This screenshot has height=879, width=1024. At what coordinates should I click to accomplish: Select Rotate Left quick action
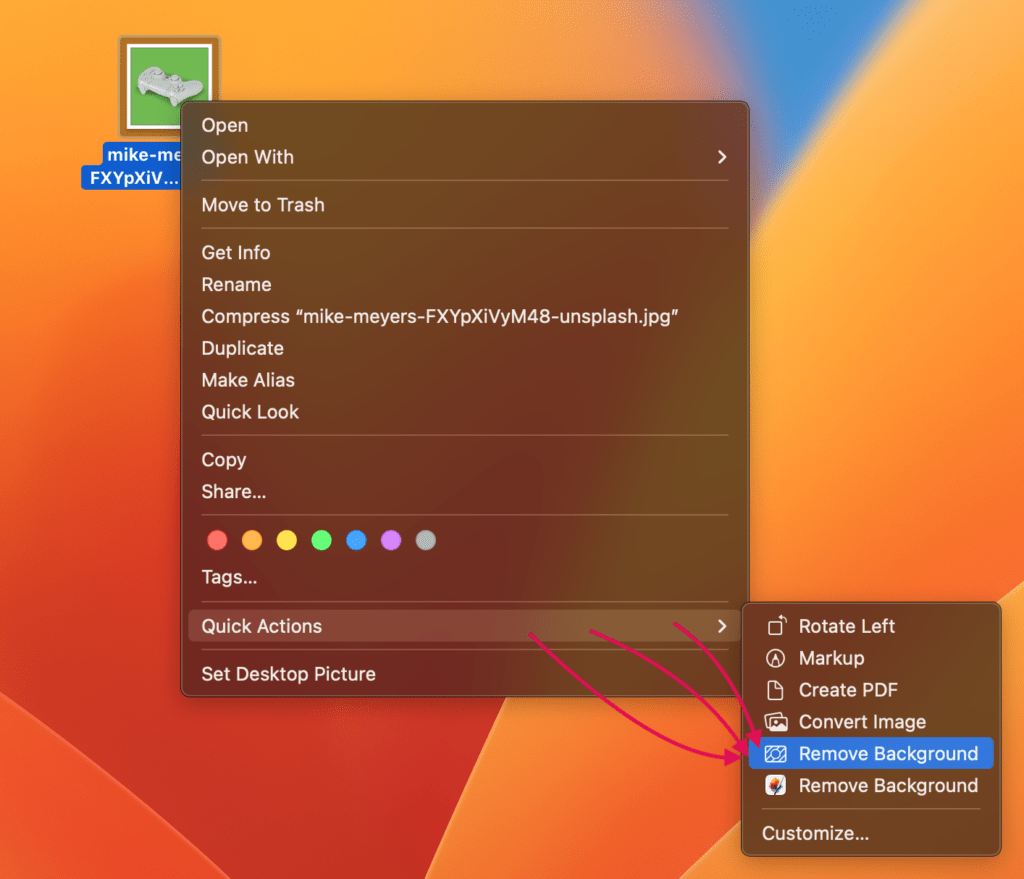click(871, 626)
